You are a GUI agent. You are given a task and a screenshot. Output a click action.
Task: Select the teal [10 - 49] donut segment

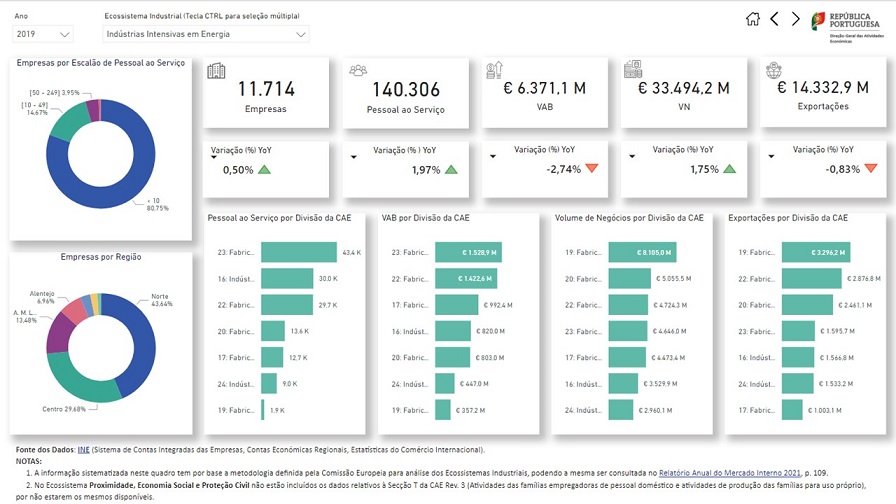70,122
